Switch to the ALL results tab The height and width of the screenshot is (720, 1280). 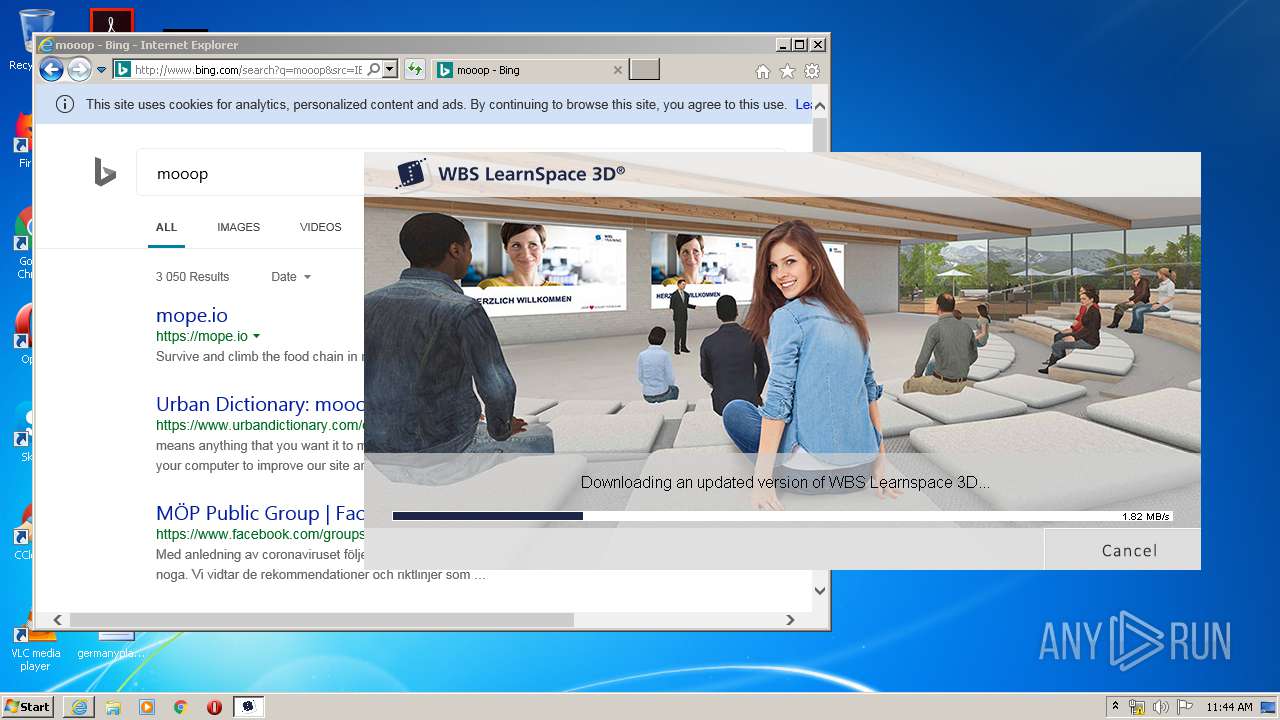click(166, 227)
